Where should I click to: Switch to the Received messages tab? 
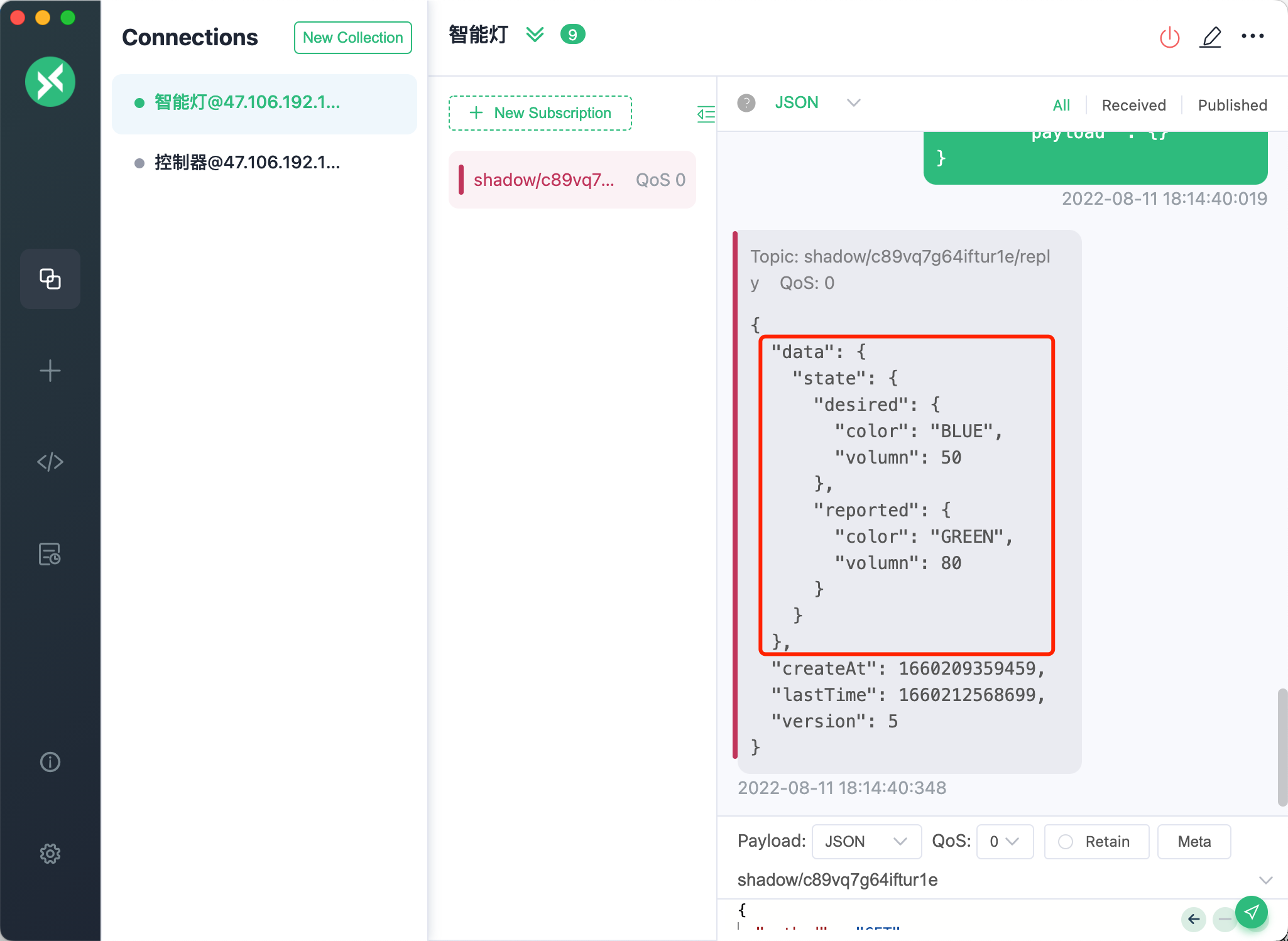(1133, 105)
